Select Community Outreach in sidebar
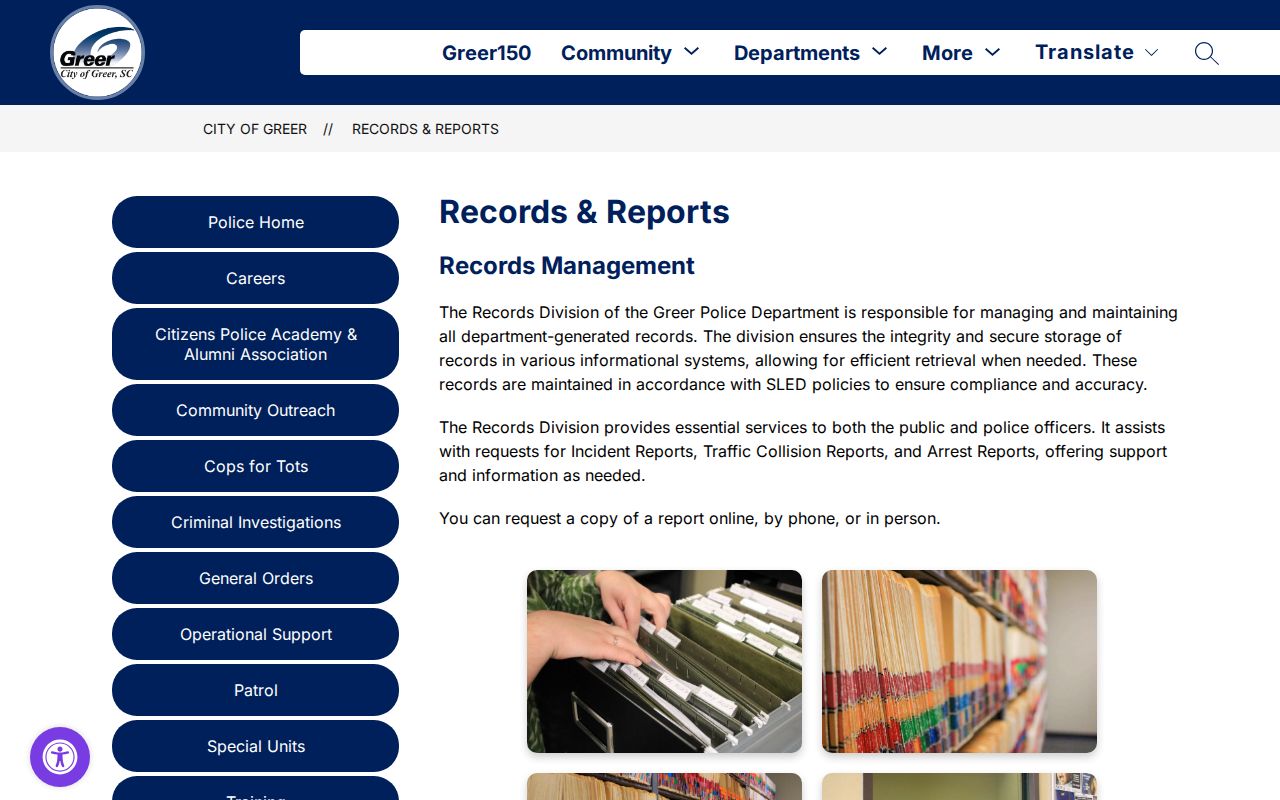 pos(255,410)
